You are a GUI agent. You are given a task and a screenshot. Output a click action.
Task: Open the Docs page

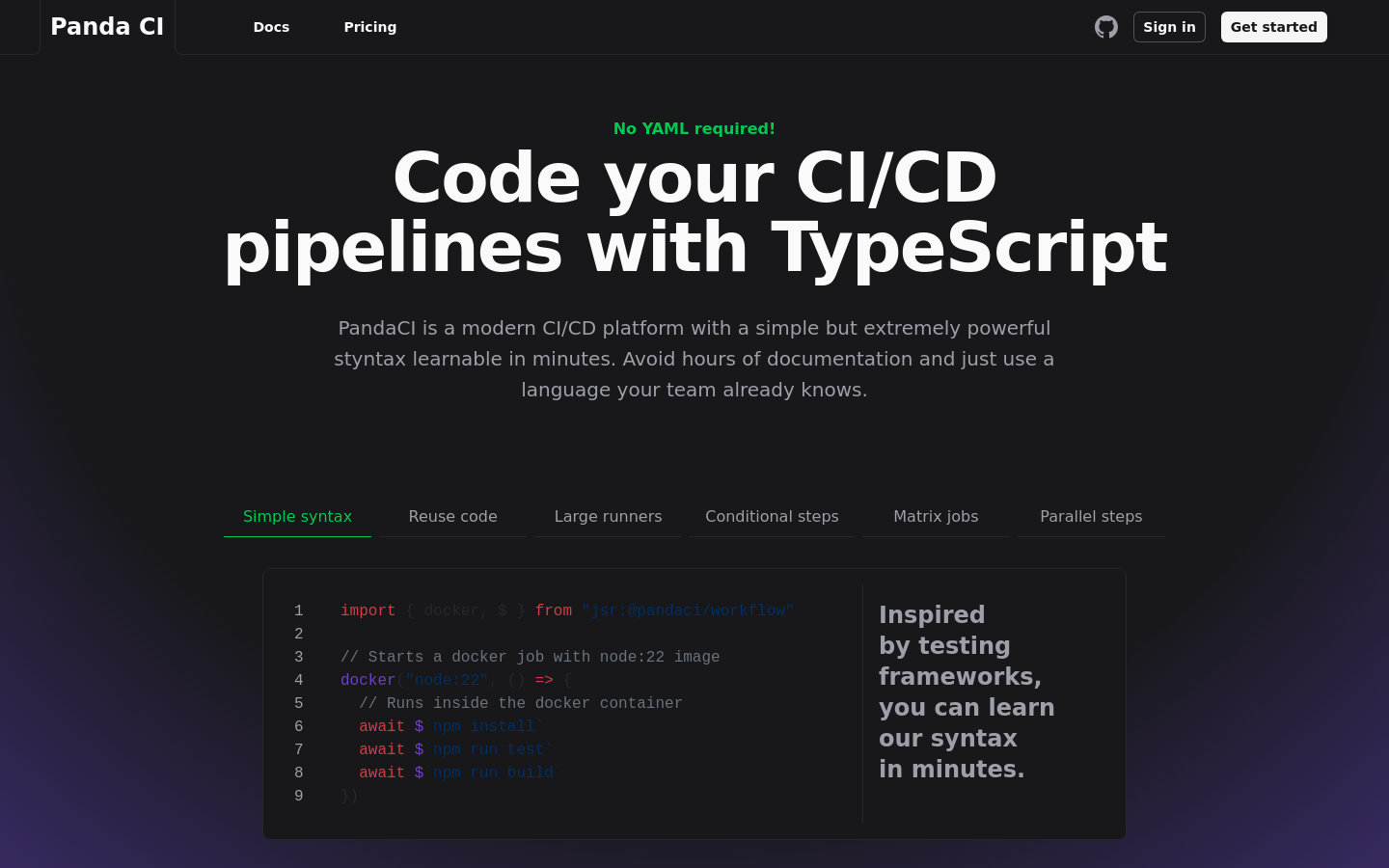(271, 27)
